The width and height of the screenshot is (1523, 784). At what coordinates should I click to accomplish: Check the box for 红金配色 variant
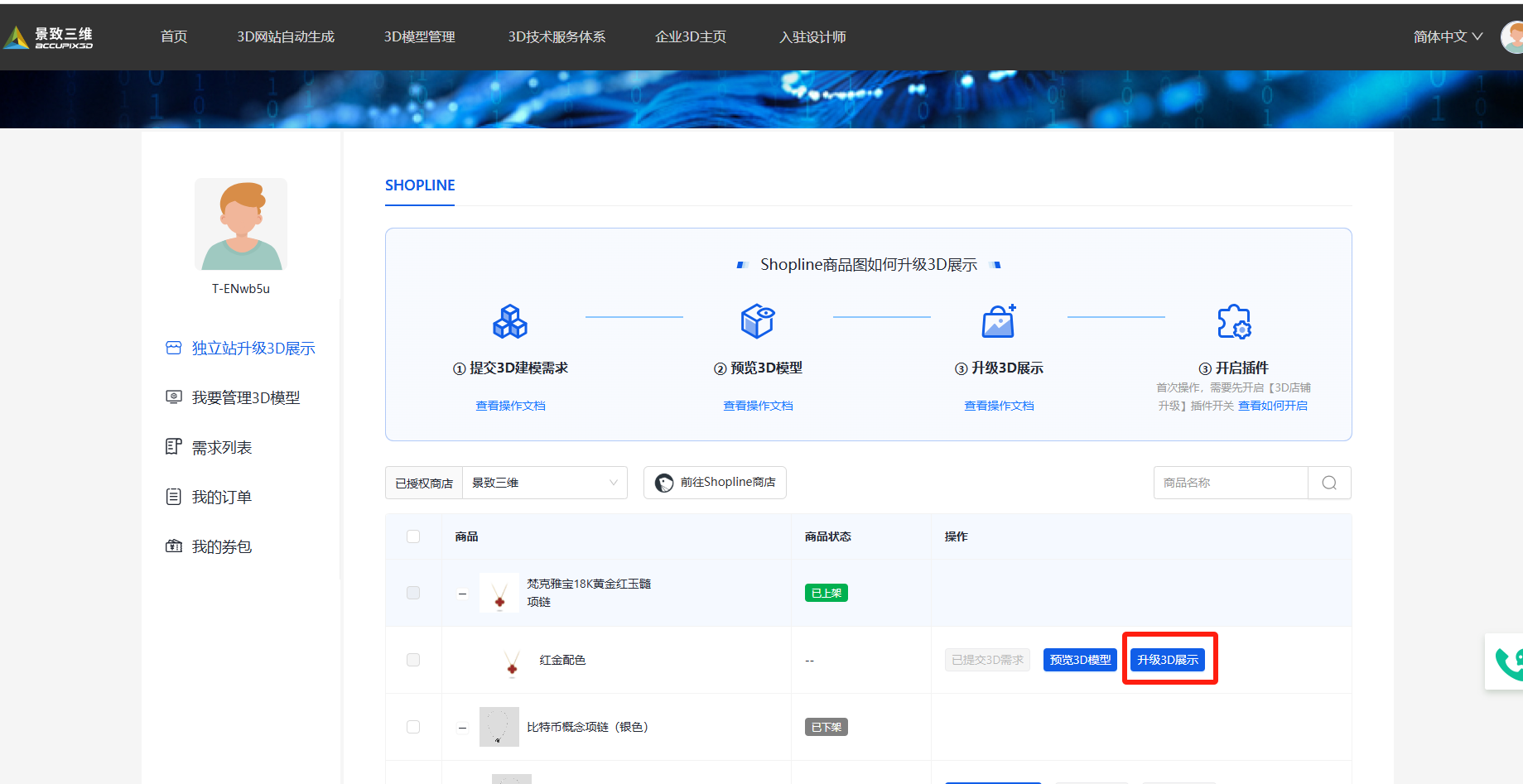[x=413, y=660]
